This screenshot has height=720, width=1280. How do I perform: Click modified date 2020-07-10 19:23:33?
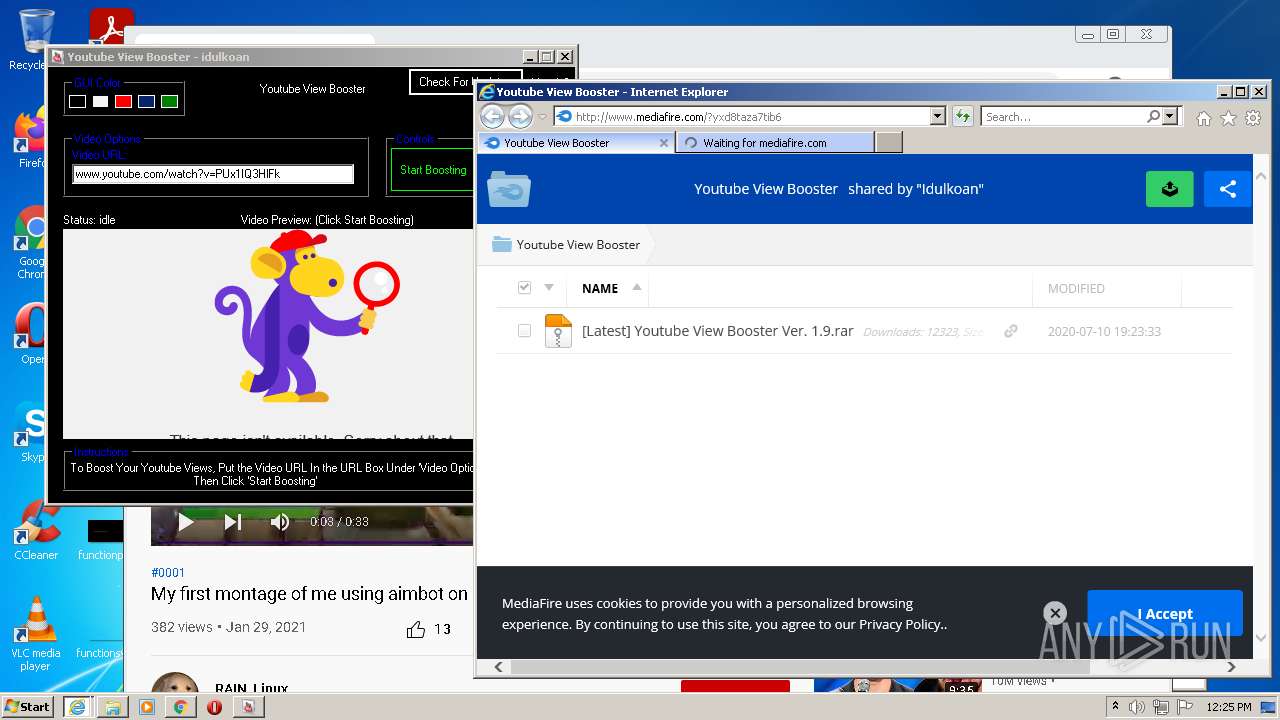1104,331
